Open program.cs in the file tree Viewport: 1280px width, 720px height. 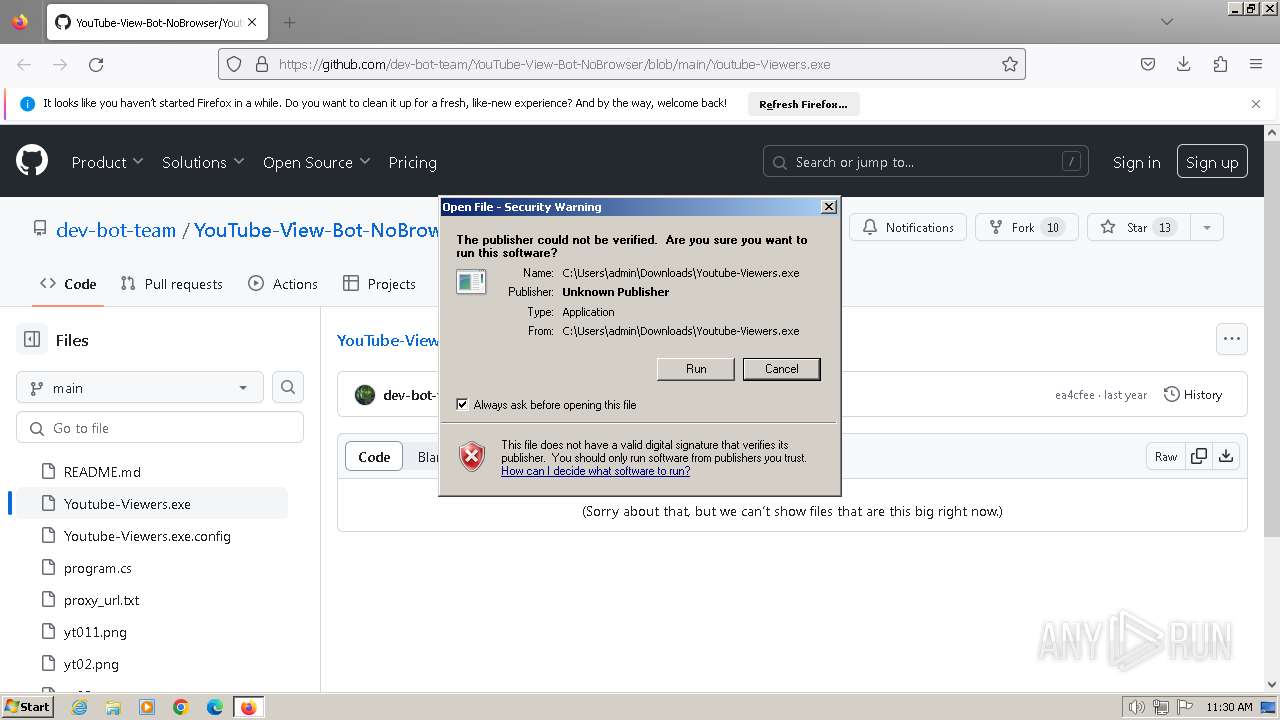click(x=98, y=568)
